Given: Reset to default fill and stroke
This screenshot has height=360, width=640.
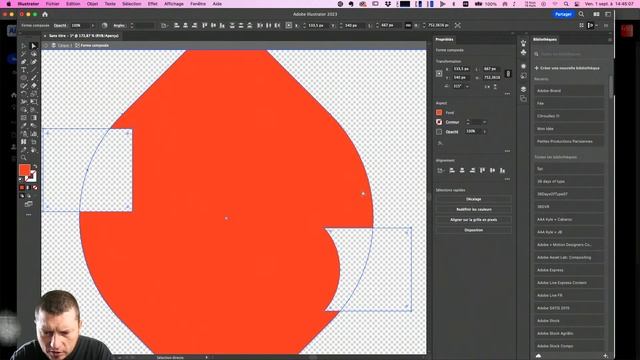Looking at the screenshot, I should pos(21,179).
